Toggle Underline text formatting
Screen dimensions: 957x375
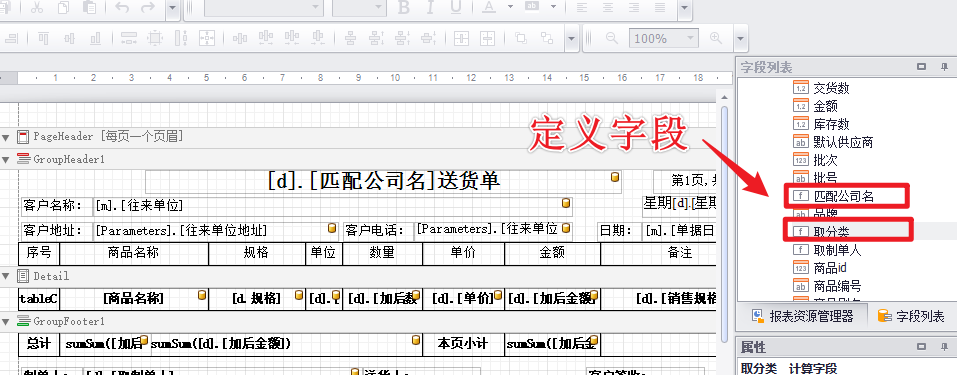pos(456,7)
